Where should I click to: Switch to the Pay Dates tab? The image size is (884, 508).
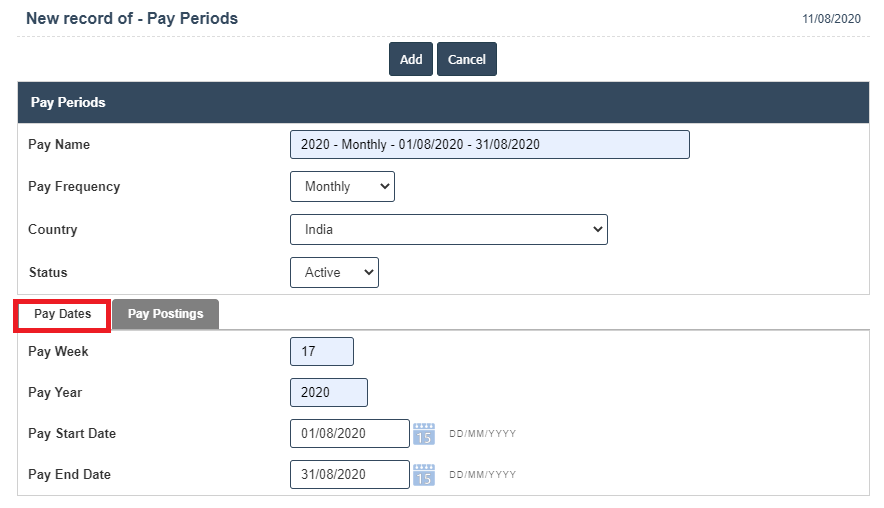(x=62, y=314)
